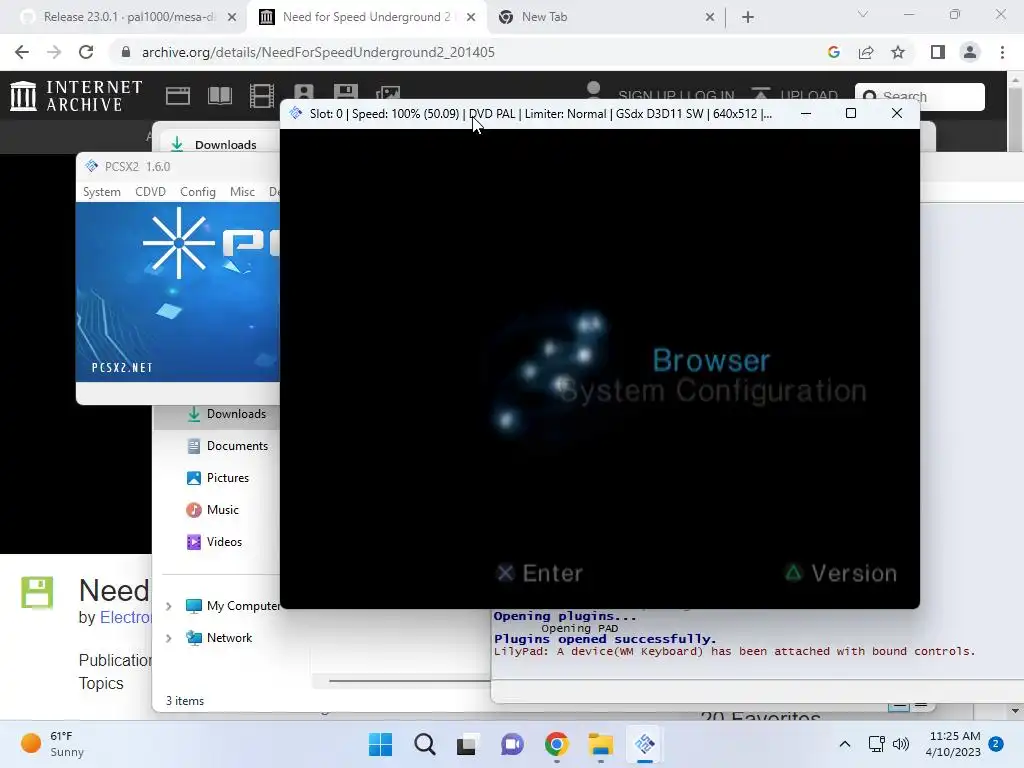
Task: Click the browser page vertical scrollbar
Action: (1015, 118)
